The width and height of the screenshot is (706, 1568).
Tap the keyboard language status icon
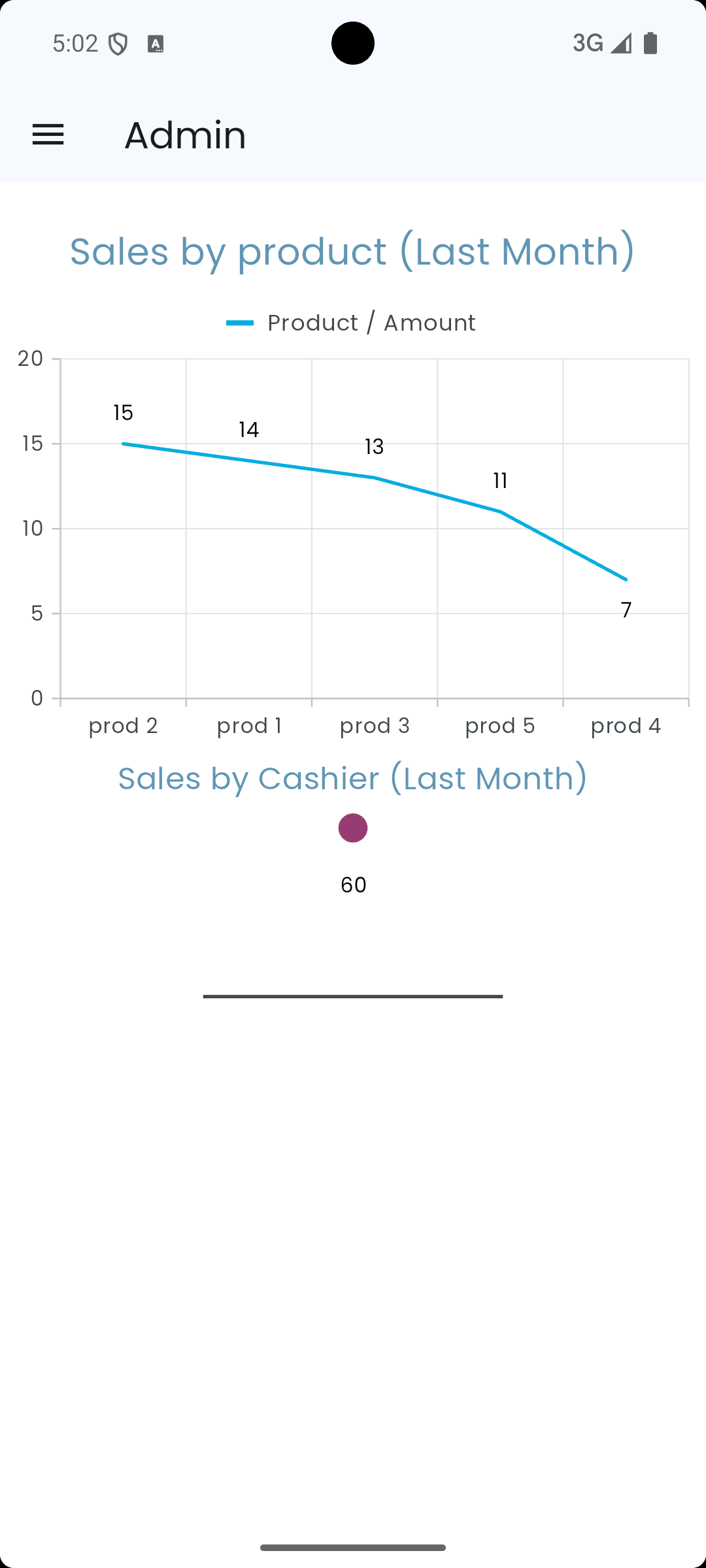pyautogui.click(x=156, y=44)
